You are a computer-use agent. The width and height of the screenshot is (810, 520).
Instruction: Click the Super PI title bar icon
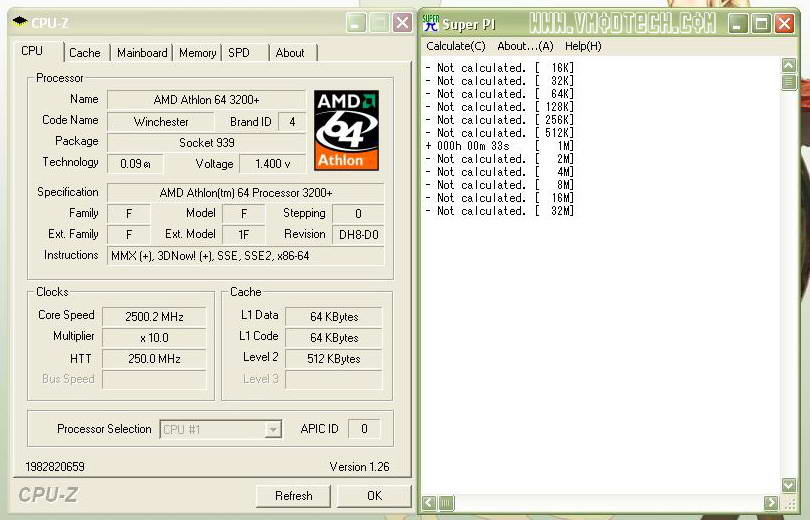click(x=430, y=23)
